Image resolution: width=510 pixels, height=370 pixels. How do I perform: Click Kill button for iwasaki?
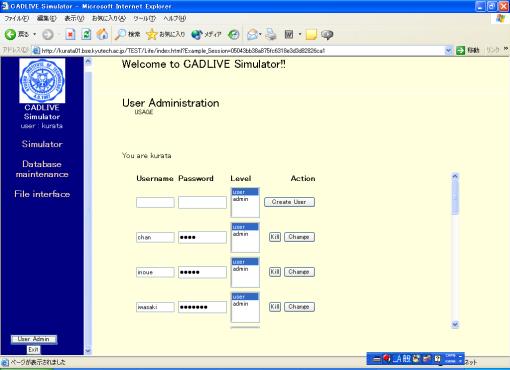click(x=275, y=307)
